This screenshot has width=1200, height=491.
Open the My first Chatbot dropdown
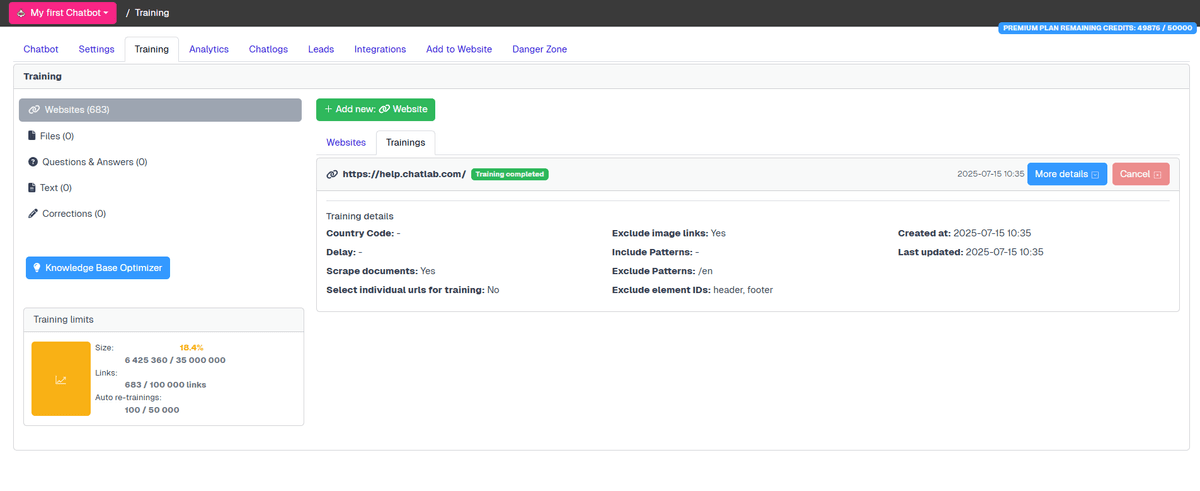(x=62, y=13)
